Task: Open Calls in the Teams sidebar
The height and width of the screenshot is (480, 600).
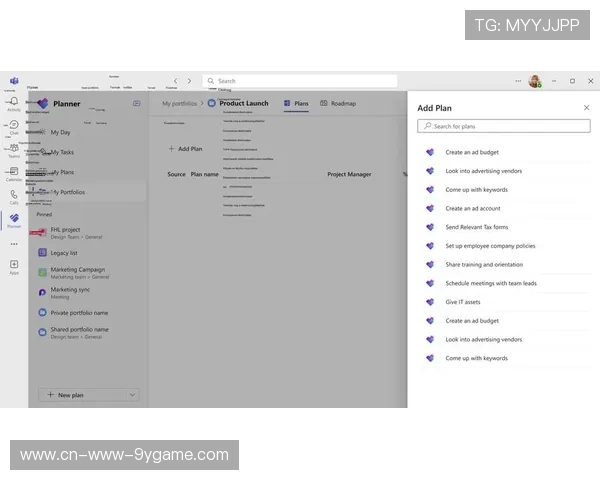Action: (14, 196)
